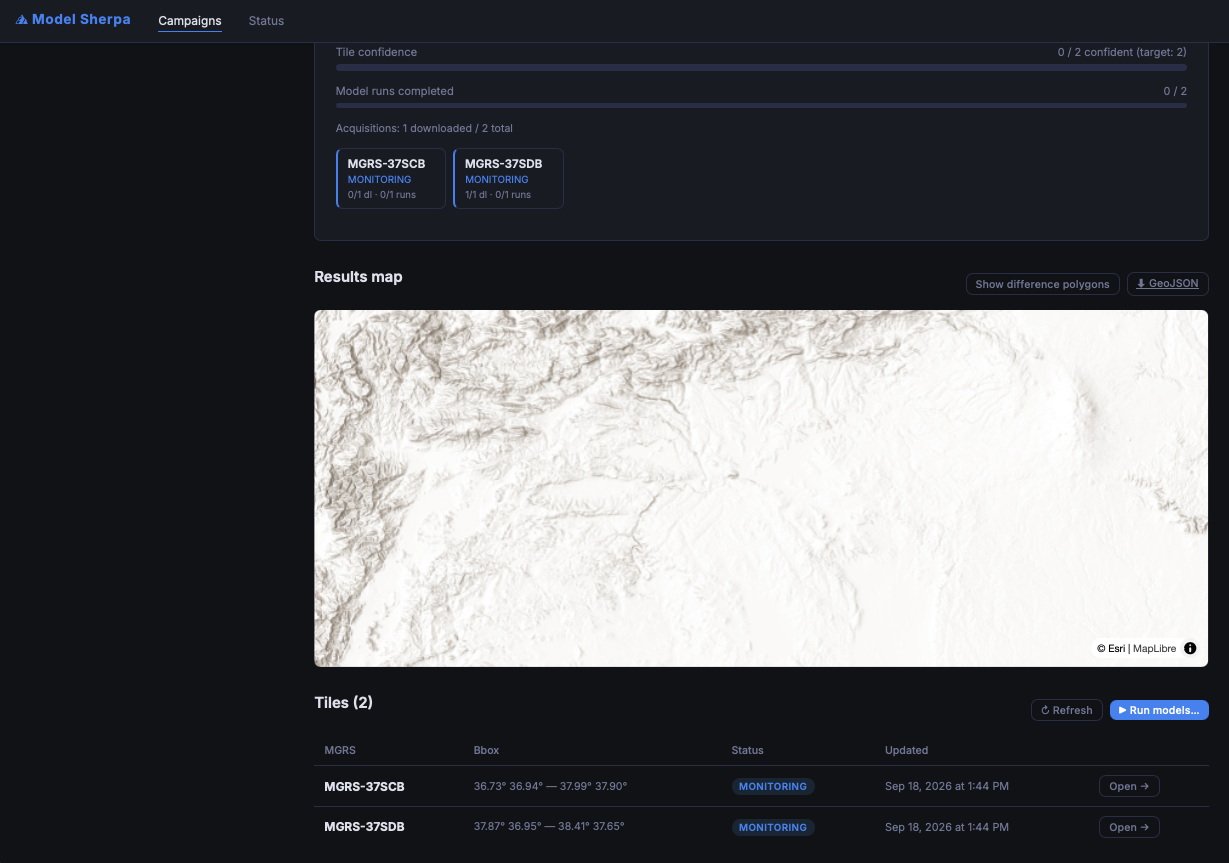
Task: Click bbox value 37.87° 36.95° — 38.41° 37.65°
Action: pos(549,827)
